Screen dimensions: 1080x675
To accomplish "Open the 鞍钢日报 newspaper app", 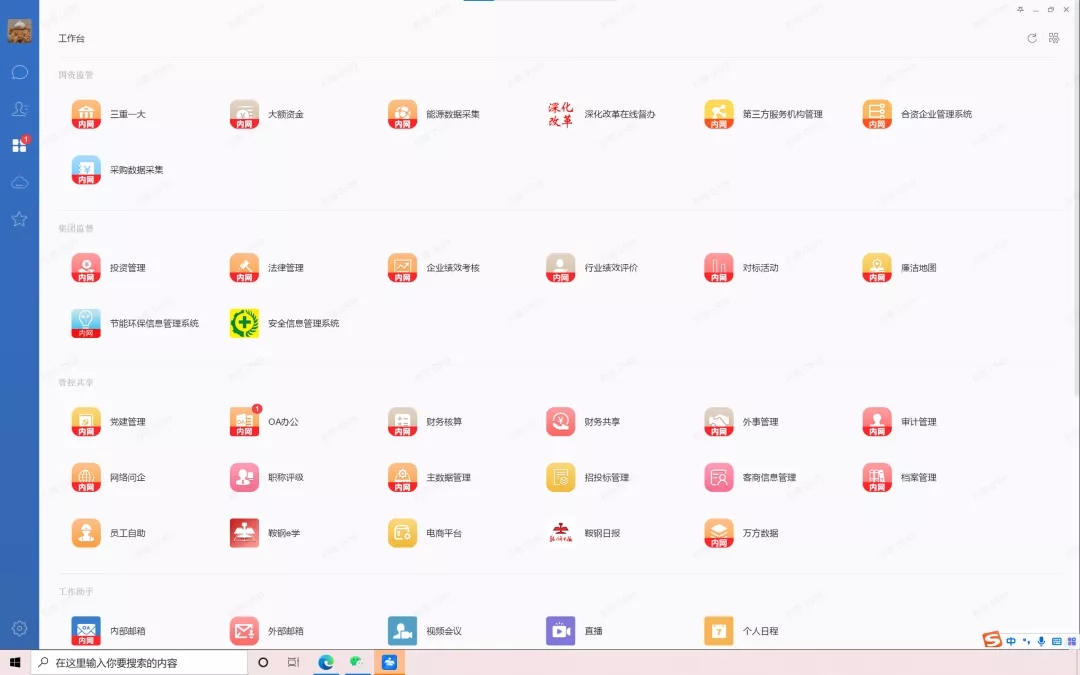I will (561, 533).
